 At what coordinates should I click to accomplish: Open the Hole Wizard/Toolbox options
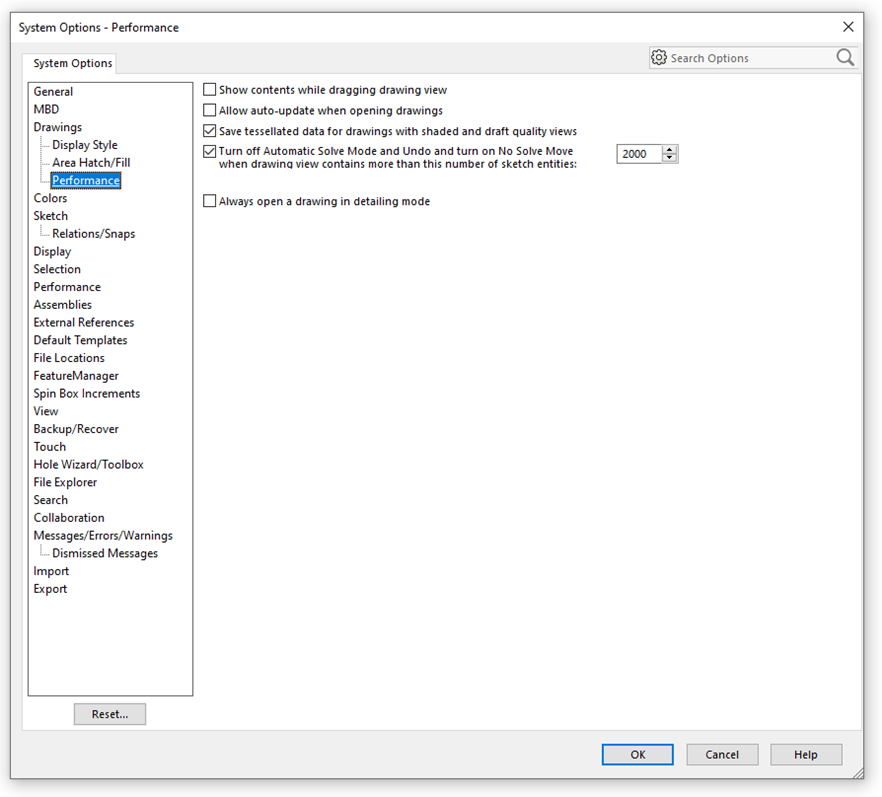point(88,464)
